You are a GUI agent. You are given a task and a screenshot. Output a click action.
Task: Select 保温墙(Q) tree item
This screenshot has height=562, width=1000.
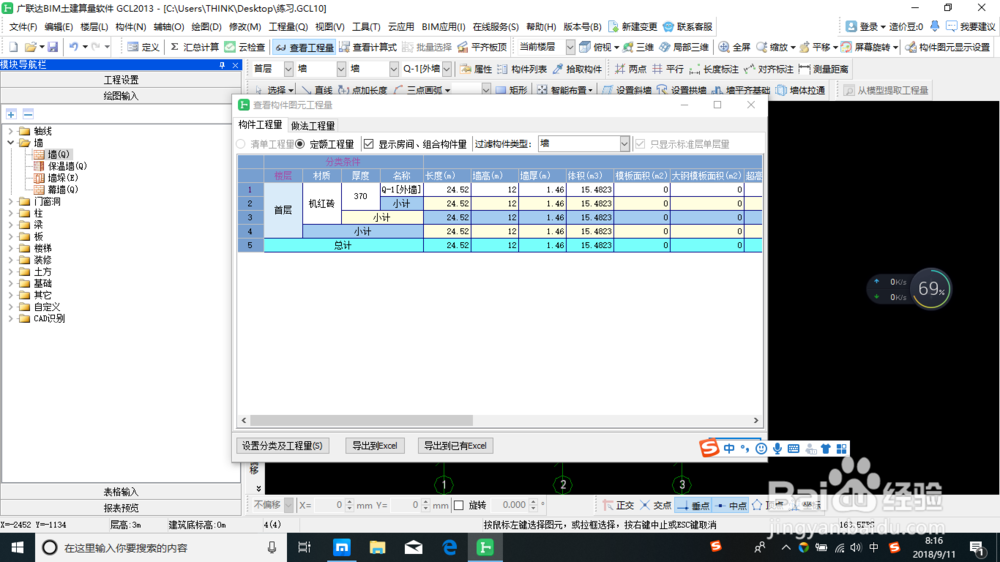[67, 166]
